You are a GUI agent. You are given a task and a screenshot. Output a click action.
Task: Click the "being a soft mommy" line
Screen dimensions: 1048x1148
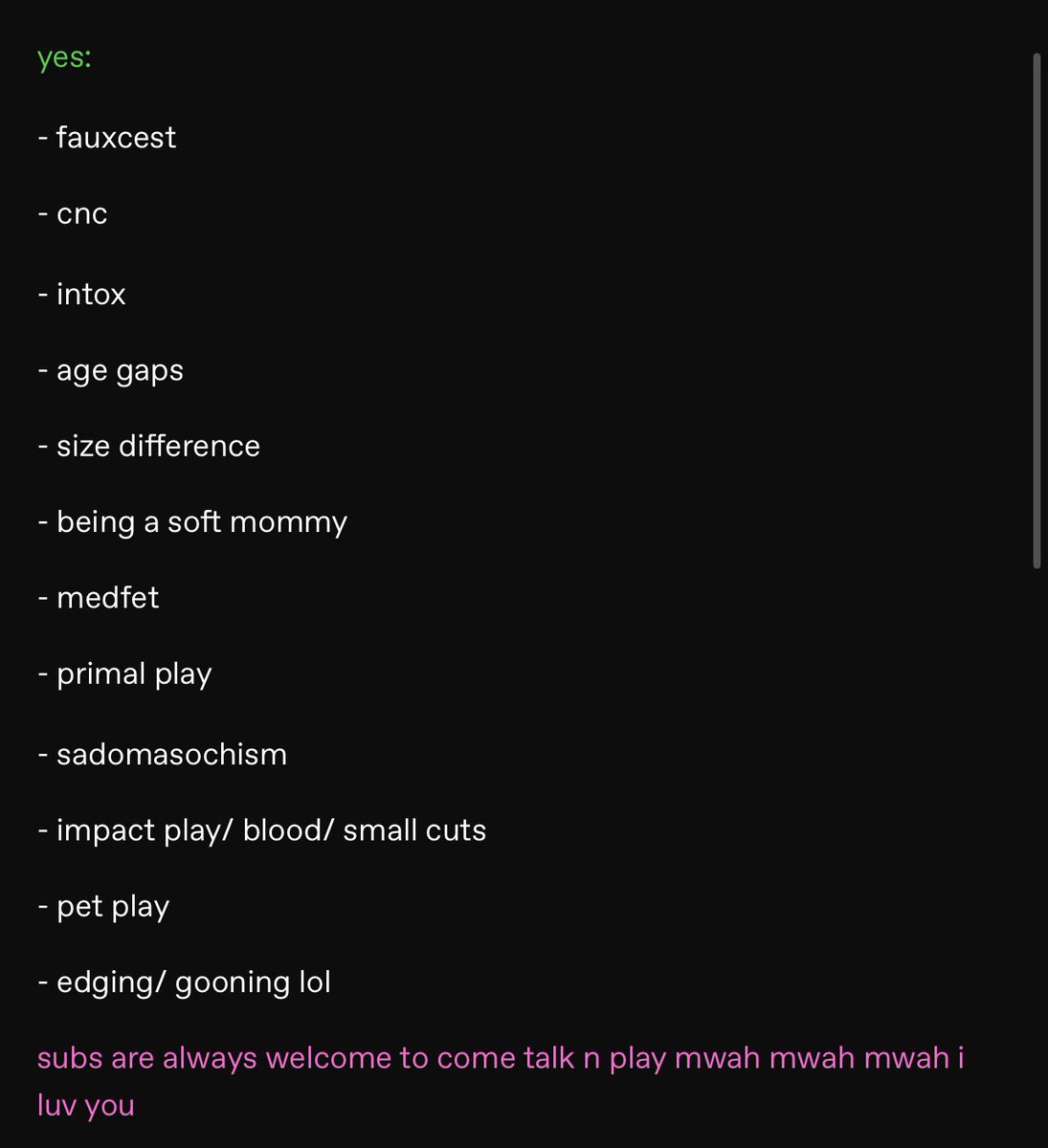[x=192, y=522]
